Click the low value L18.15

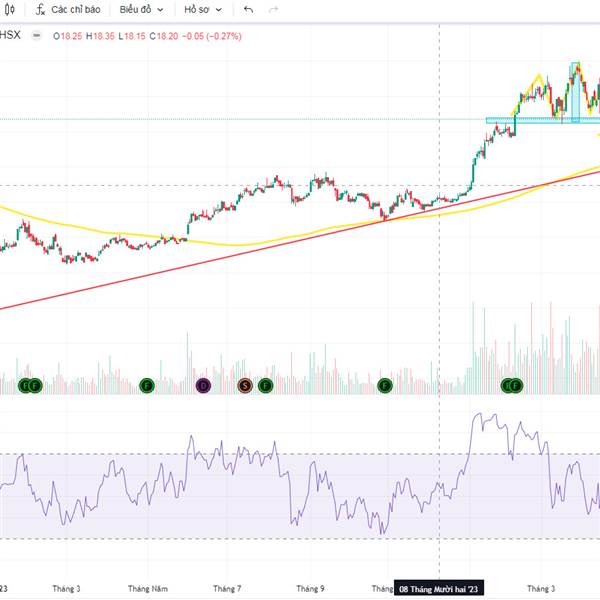pyautogui.click(x=132, y=36)
